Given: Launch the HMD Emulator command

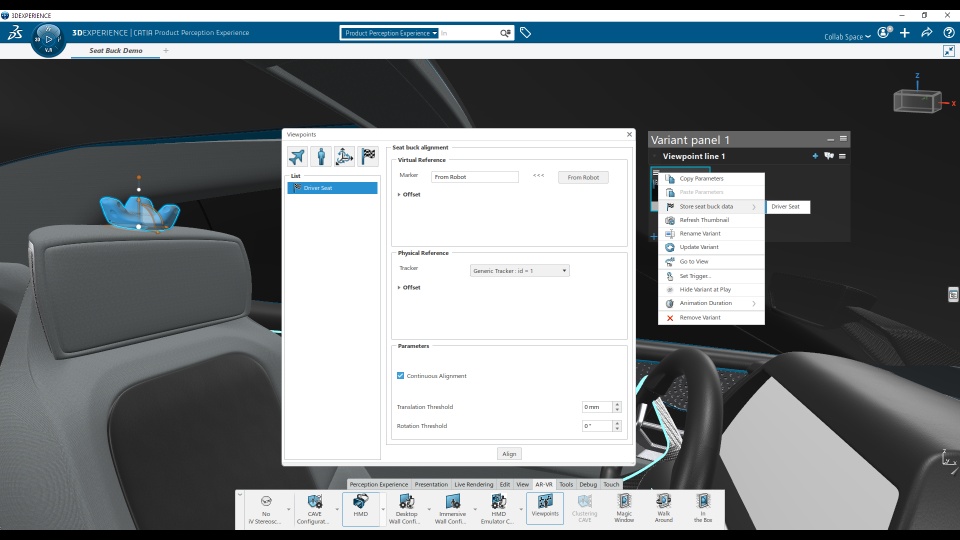Looking at the screenshot, I should [498, 509].
